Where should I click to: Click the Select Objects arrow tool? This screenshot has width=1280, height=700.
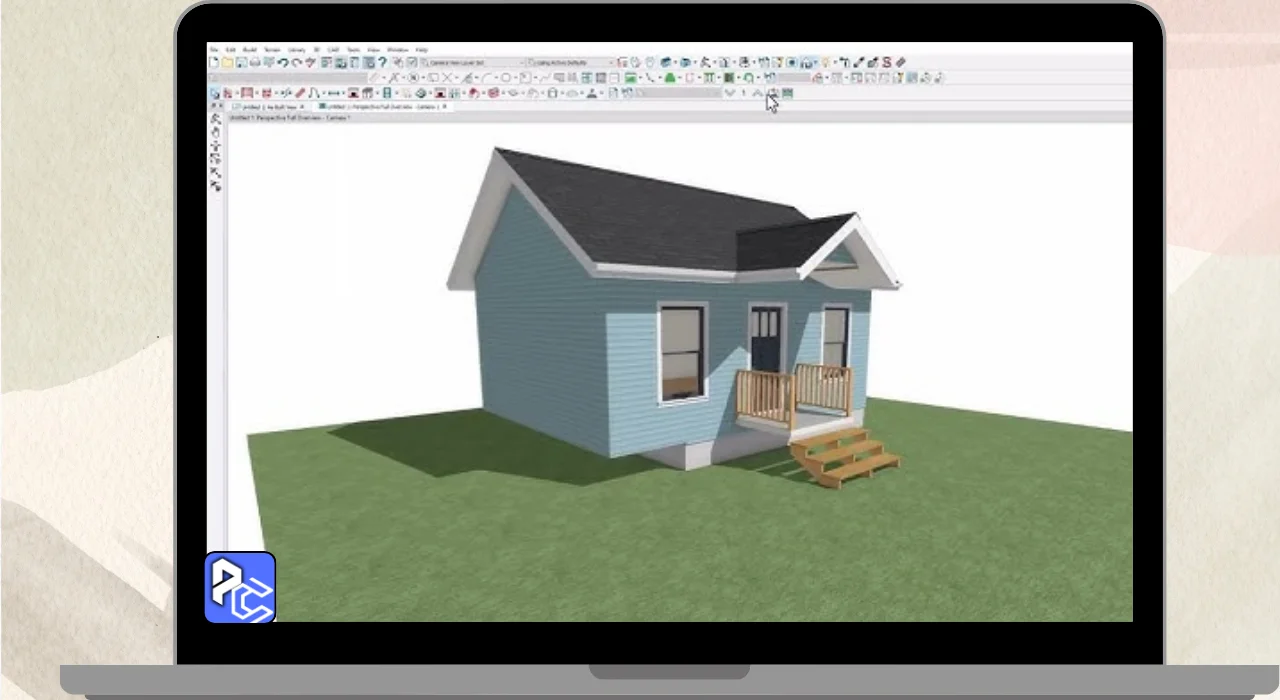(x=214, y=93)
